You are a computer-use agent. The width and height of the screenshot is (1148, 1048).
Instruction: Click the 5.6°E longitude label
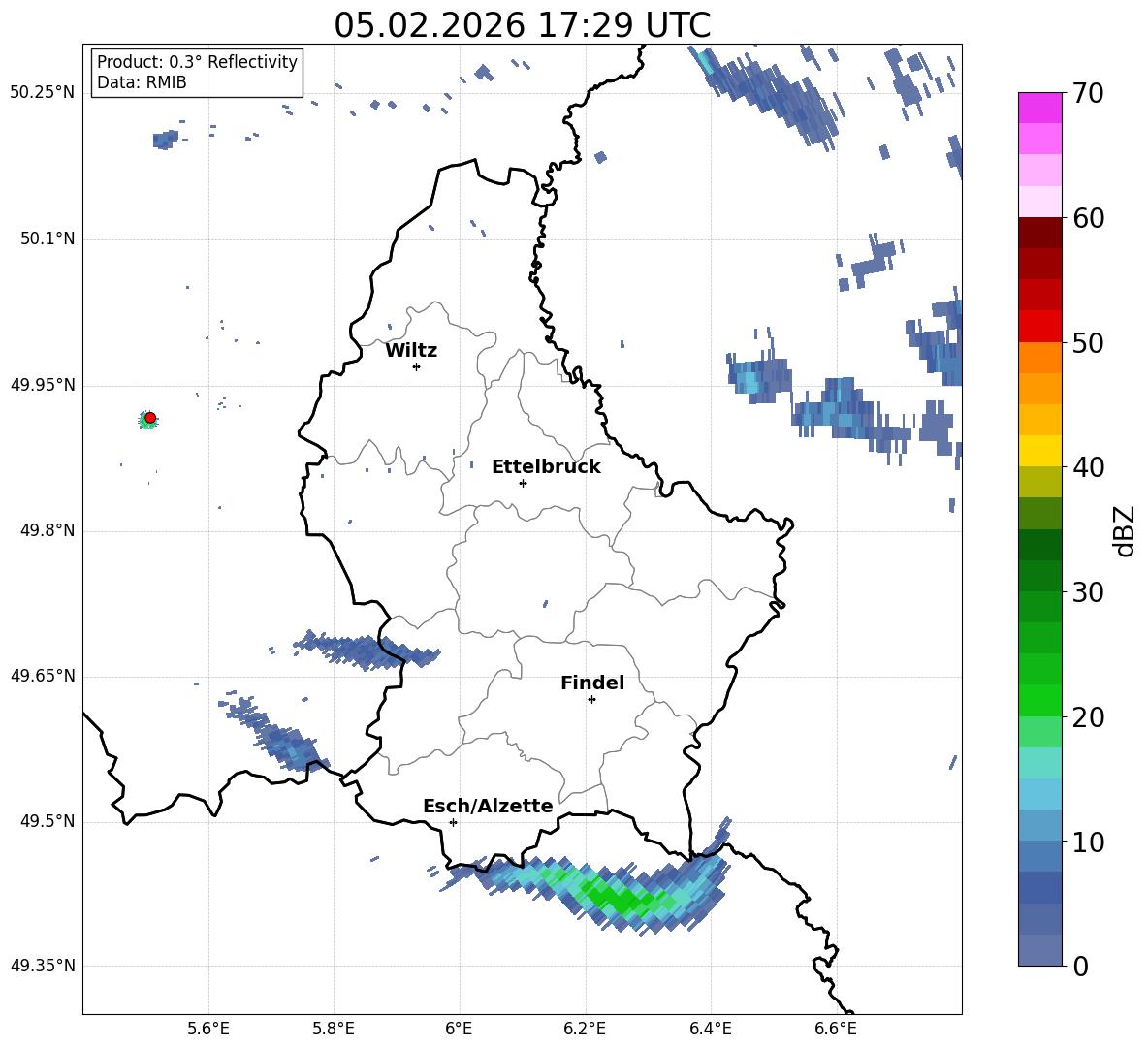tap(208, 1029)
